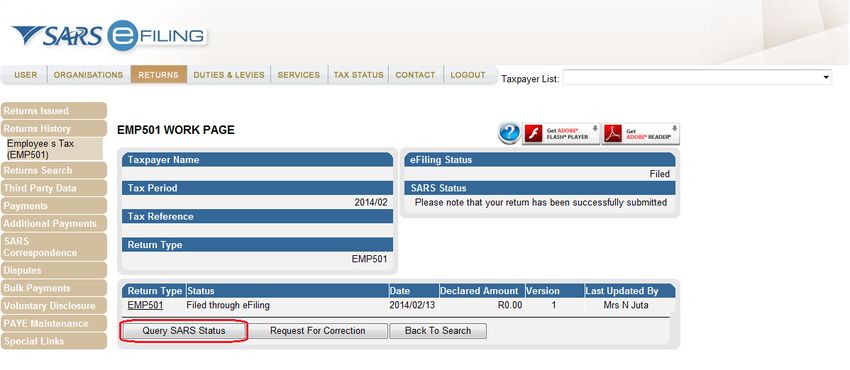Open the blue question mark help icon
The width and height of the screenshot is (850, 370).
pyautogui.click(x=508, y=133)
